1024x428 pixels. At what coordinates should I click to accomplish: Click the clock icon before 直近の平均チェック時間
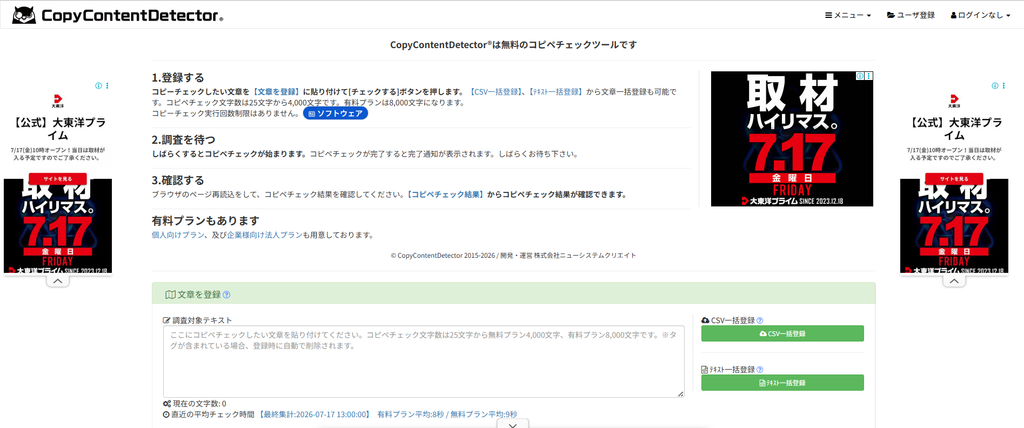click(x=166, y=414)
